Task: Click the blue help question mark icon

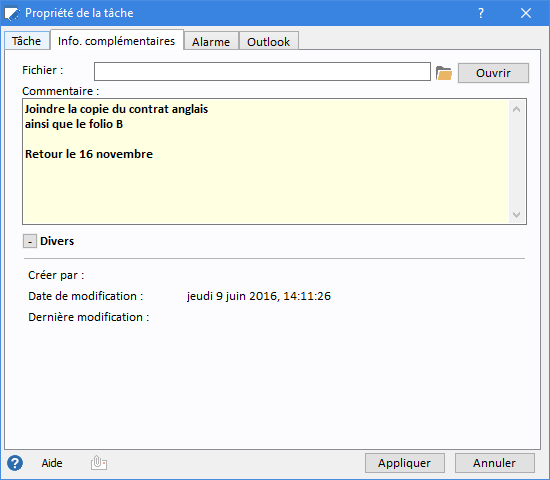Action: pos(15,463)
